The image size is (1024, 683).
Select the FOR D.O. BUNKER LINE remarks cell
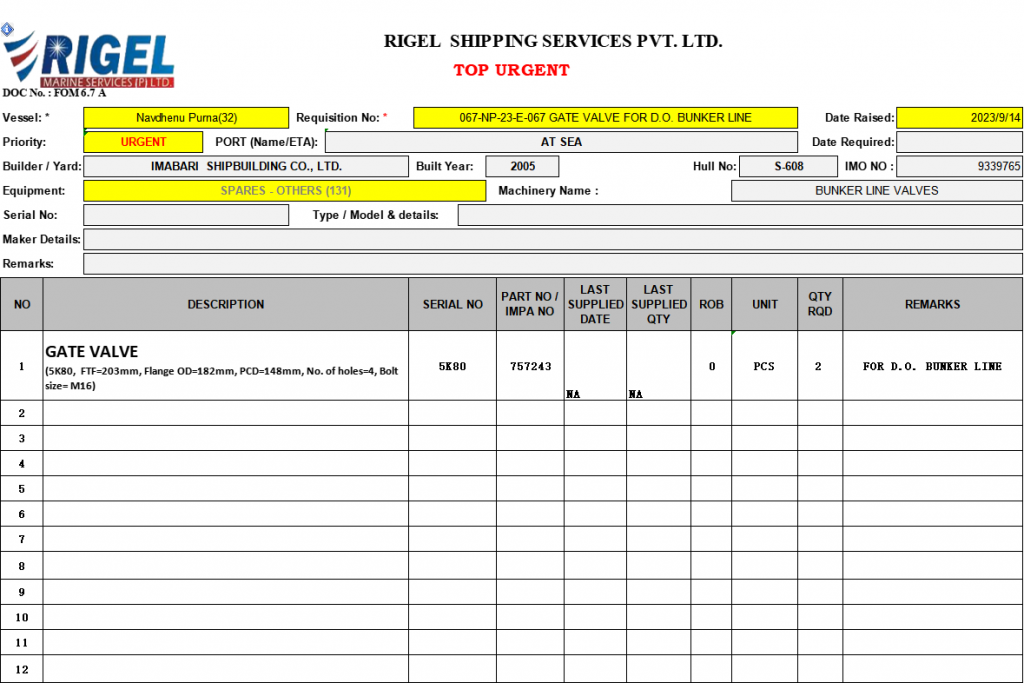[x=932, y=367]
